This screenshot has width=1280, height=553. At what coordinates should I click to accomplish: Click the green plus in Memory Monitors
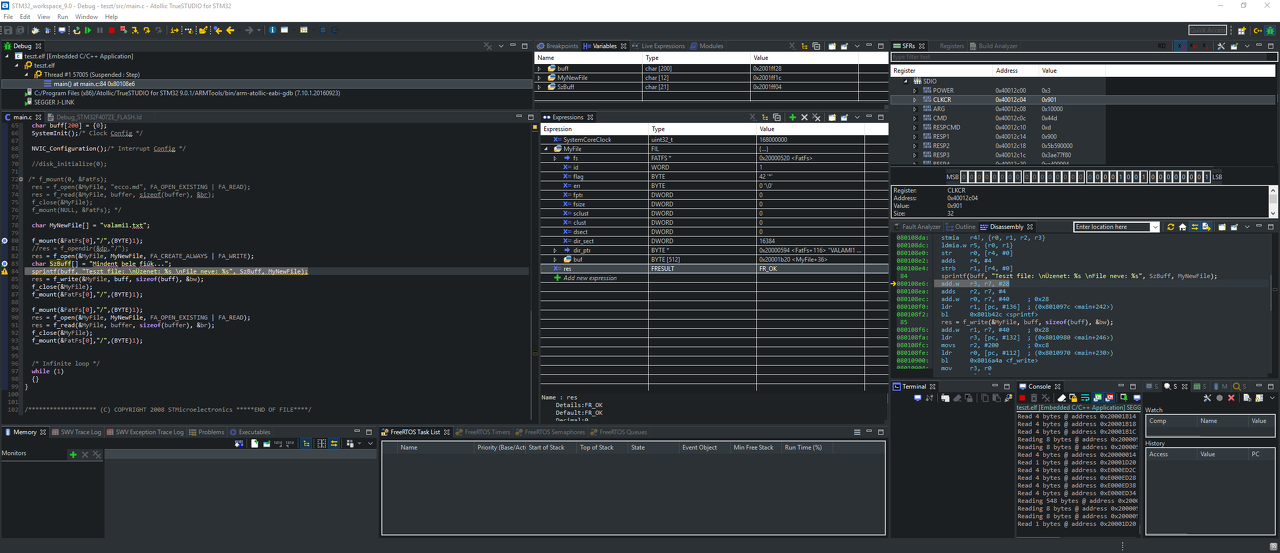[73, 454]
